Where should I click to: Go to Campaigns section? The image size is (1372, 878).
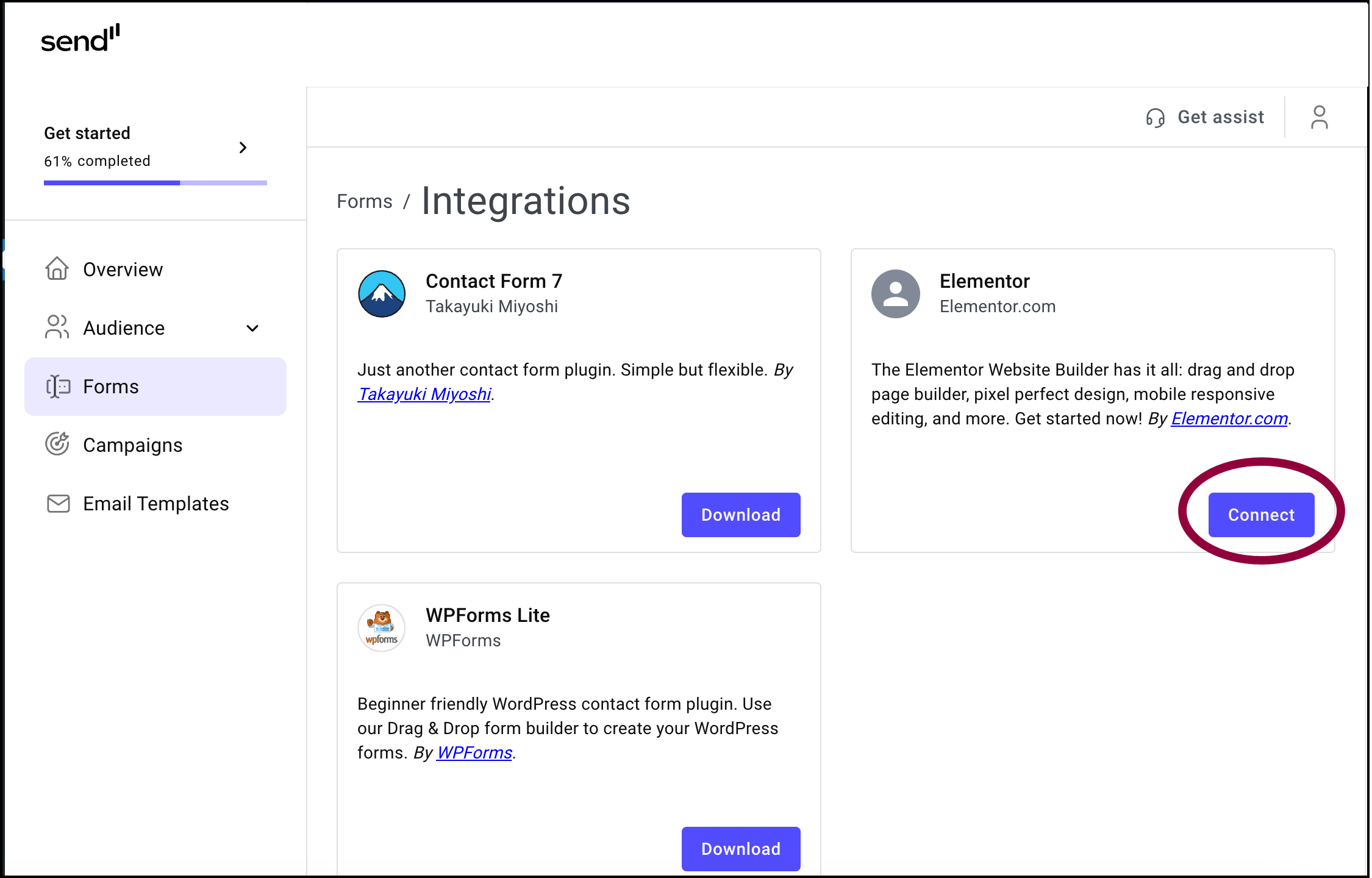[x=155, y=445]
